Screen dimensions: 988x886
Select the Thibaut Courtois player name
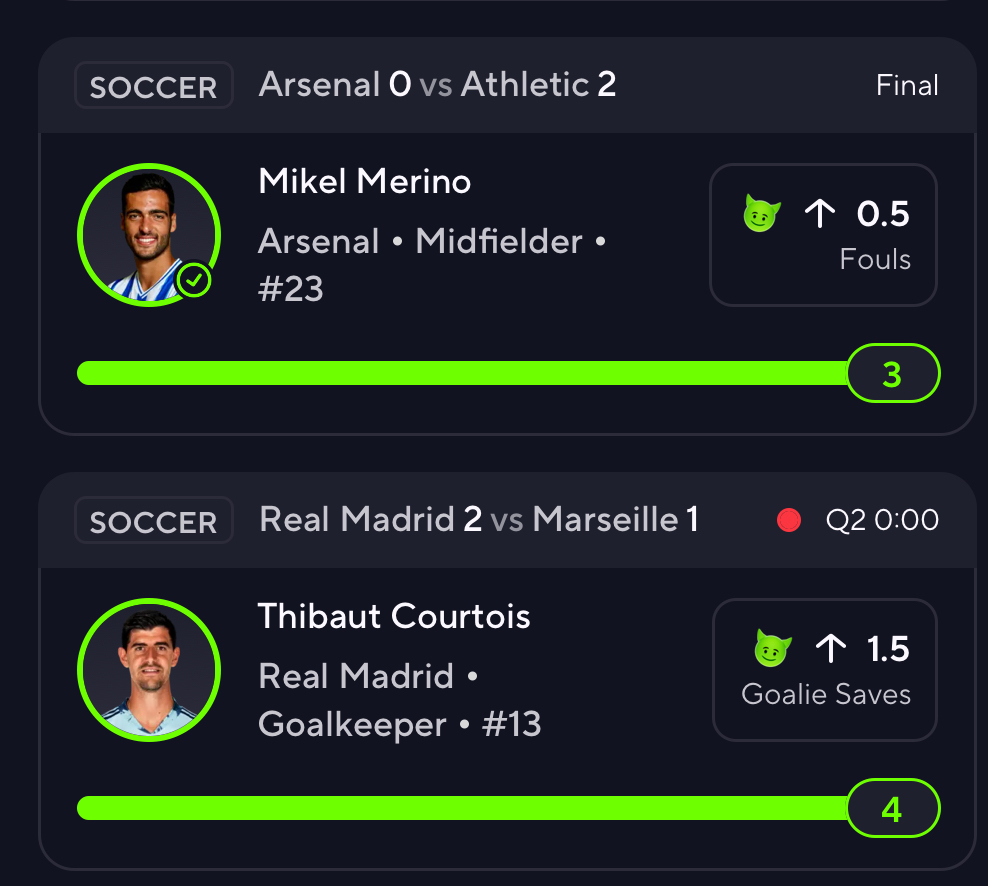[x=394, y=616]
